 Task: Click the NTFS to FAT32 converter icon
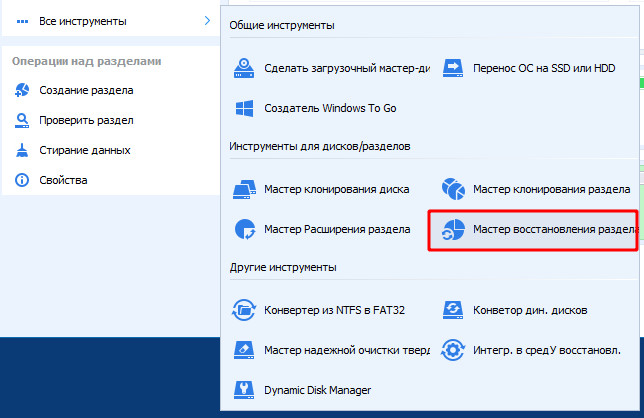pos(244,309)
